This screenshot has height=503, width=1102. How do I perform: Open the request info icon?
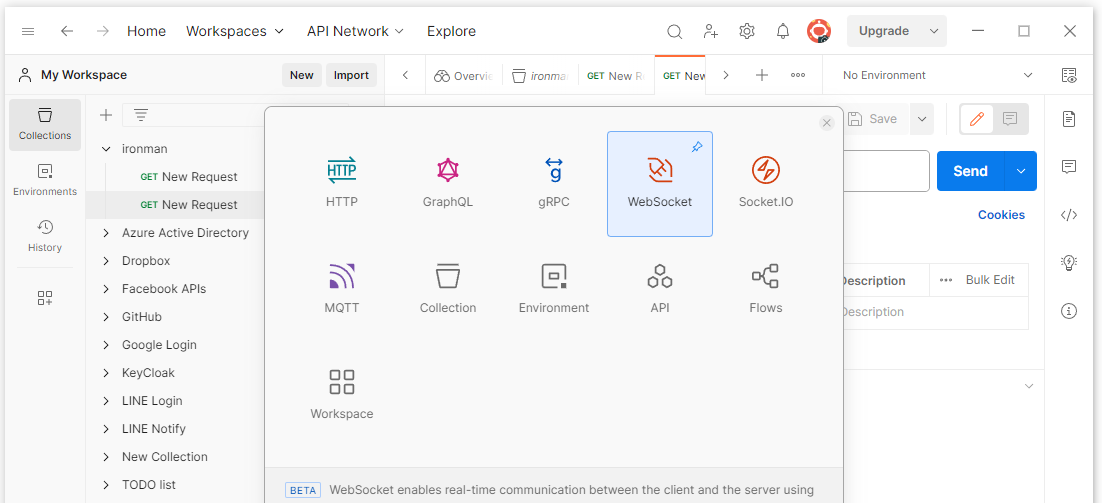(x=1069, y=311)
